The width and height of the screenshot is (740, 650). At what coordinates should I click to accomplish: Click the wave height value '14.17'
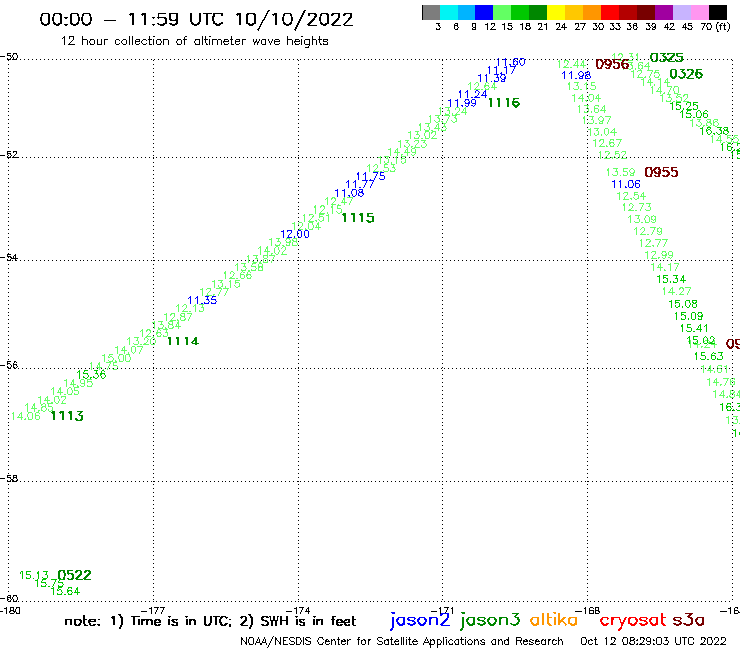665,267
